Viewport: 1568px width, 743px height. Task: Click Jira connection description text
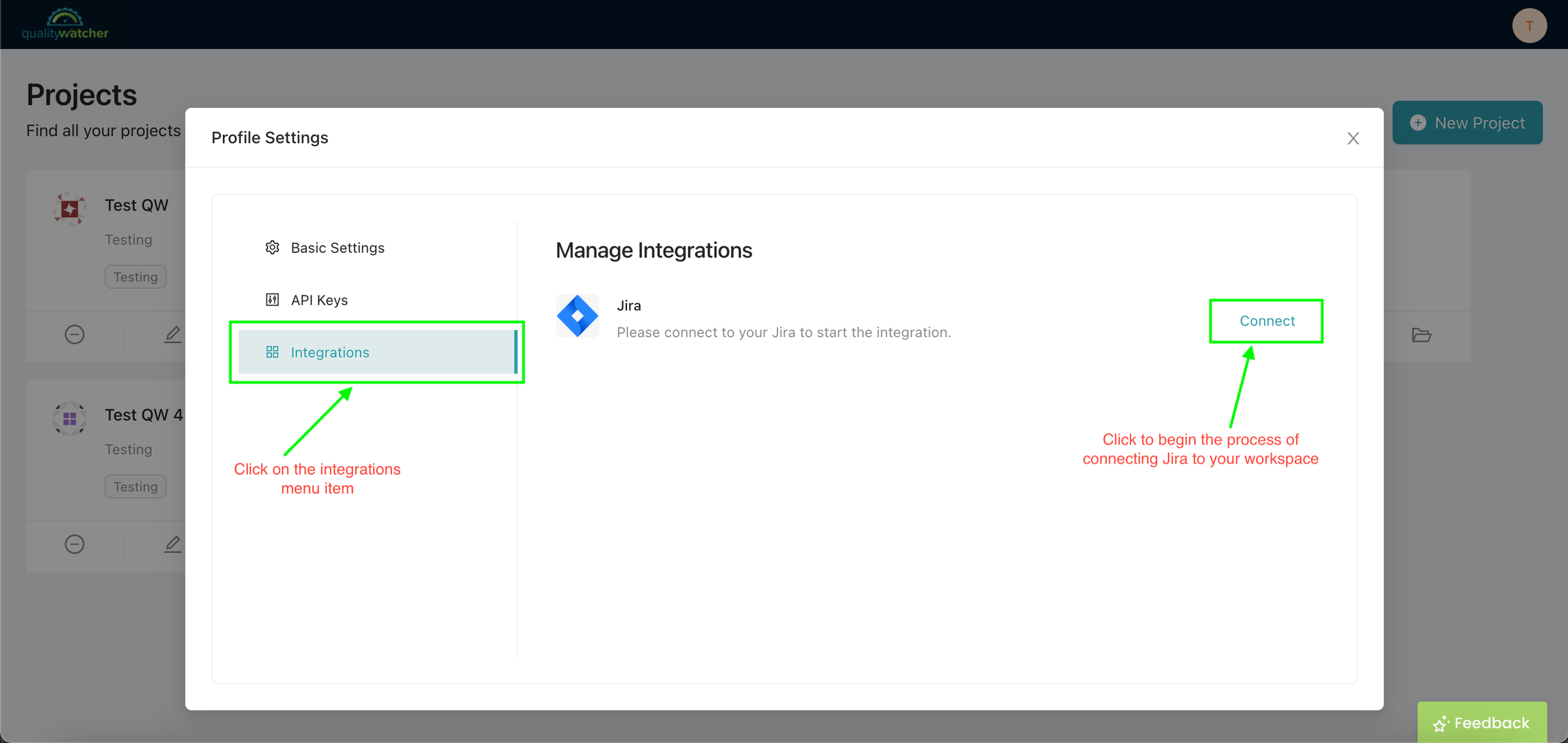coord(783,333)
